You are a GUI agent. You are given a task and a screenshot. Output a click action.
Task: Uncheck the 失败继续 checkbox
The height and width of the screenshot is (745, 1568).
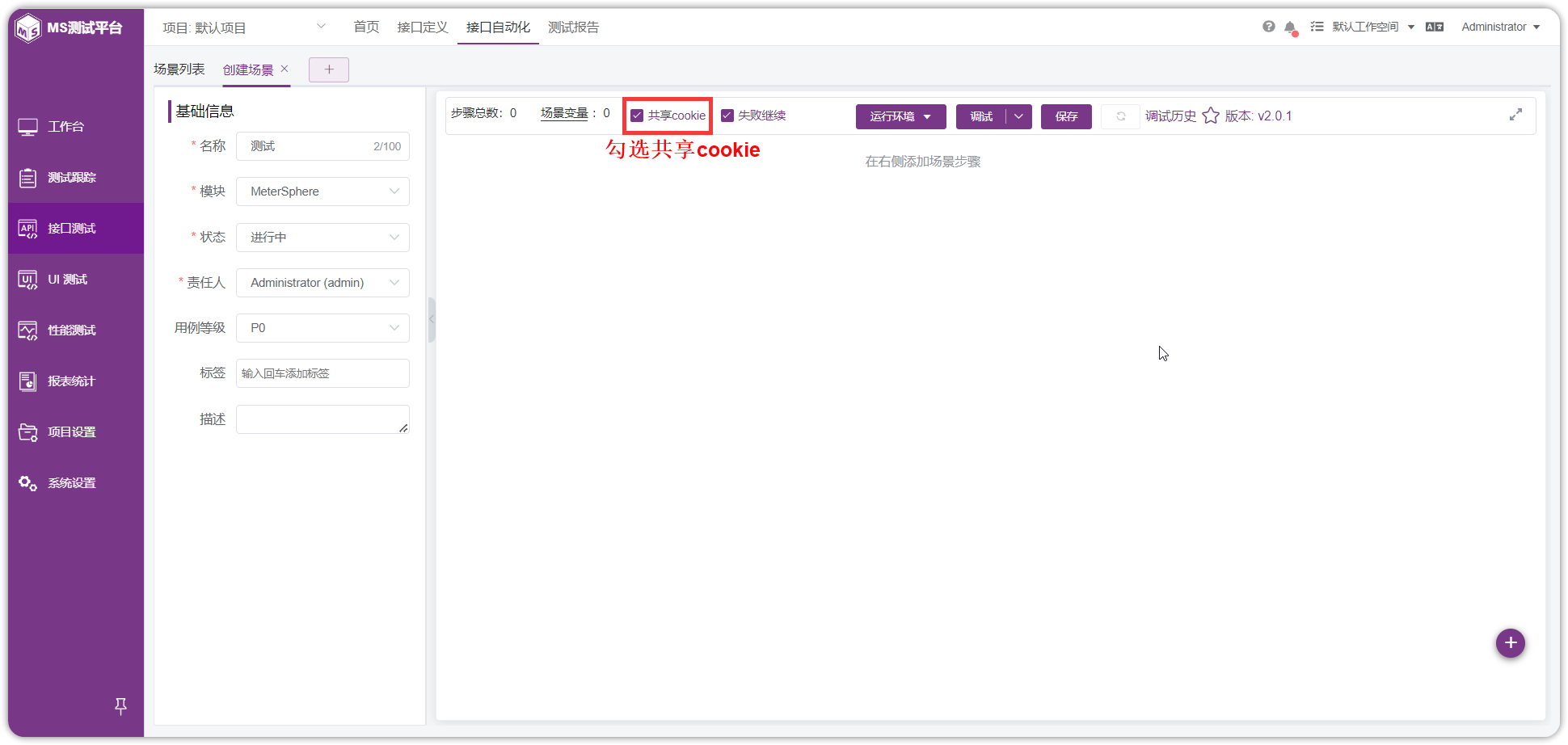click(x=727, y=116)
